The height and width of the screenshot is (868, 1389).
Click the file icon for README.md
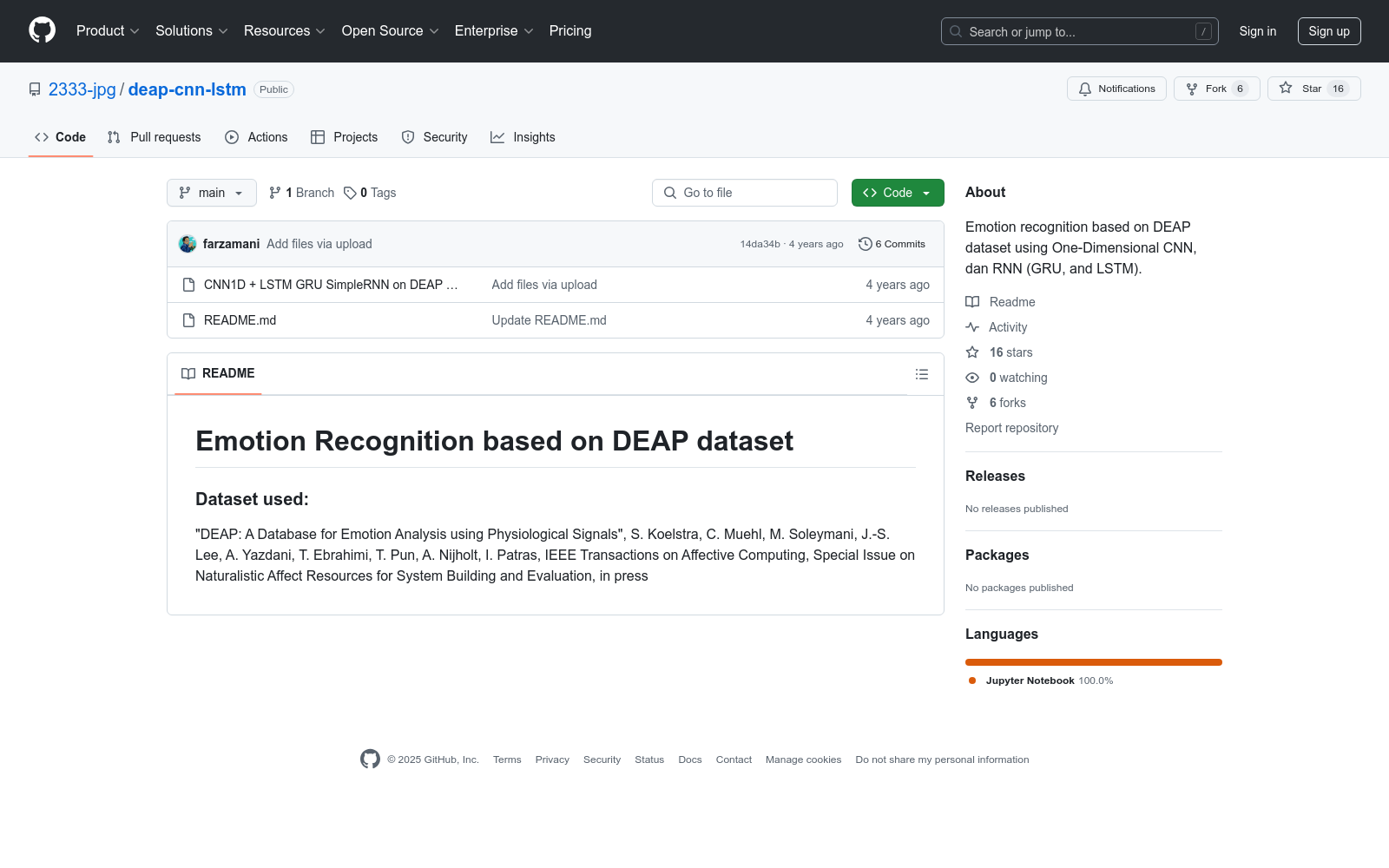188,320
